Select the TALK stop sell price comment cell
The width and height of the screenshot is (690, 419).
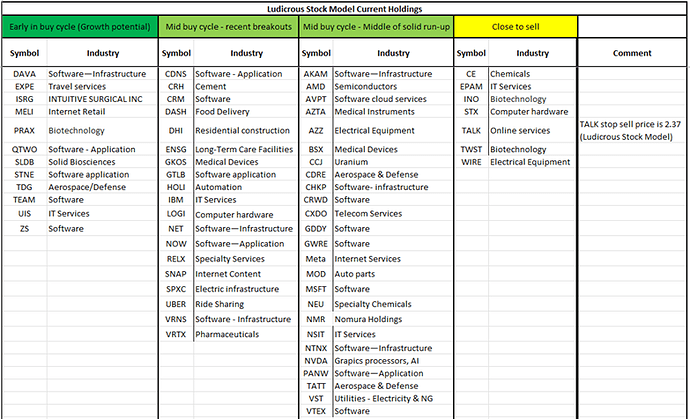[x=632, y=130]
